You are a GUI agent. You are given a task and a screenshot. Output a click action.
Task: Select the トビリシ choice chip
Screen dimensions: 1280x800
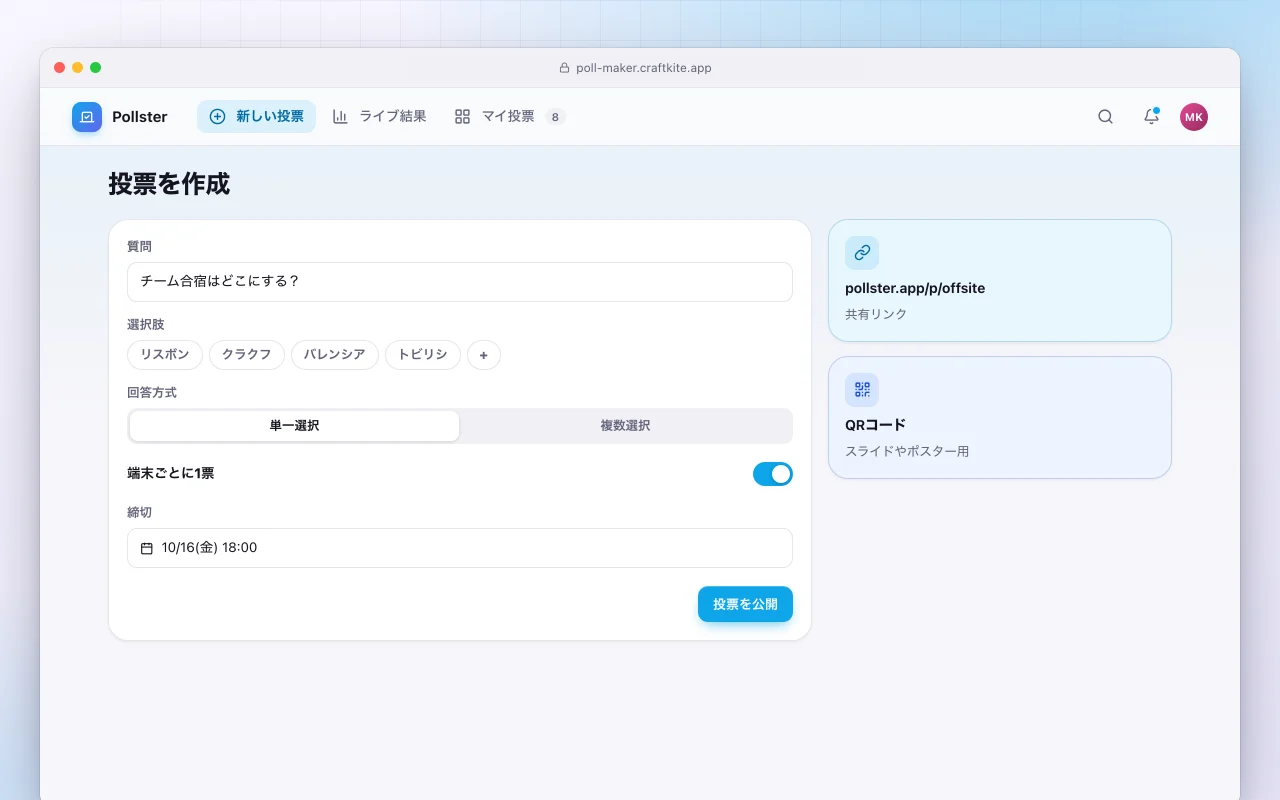423,355
